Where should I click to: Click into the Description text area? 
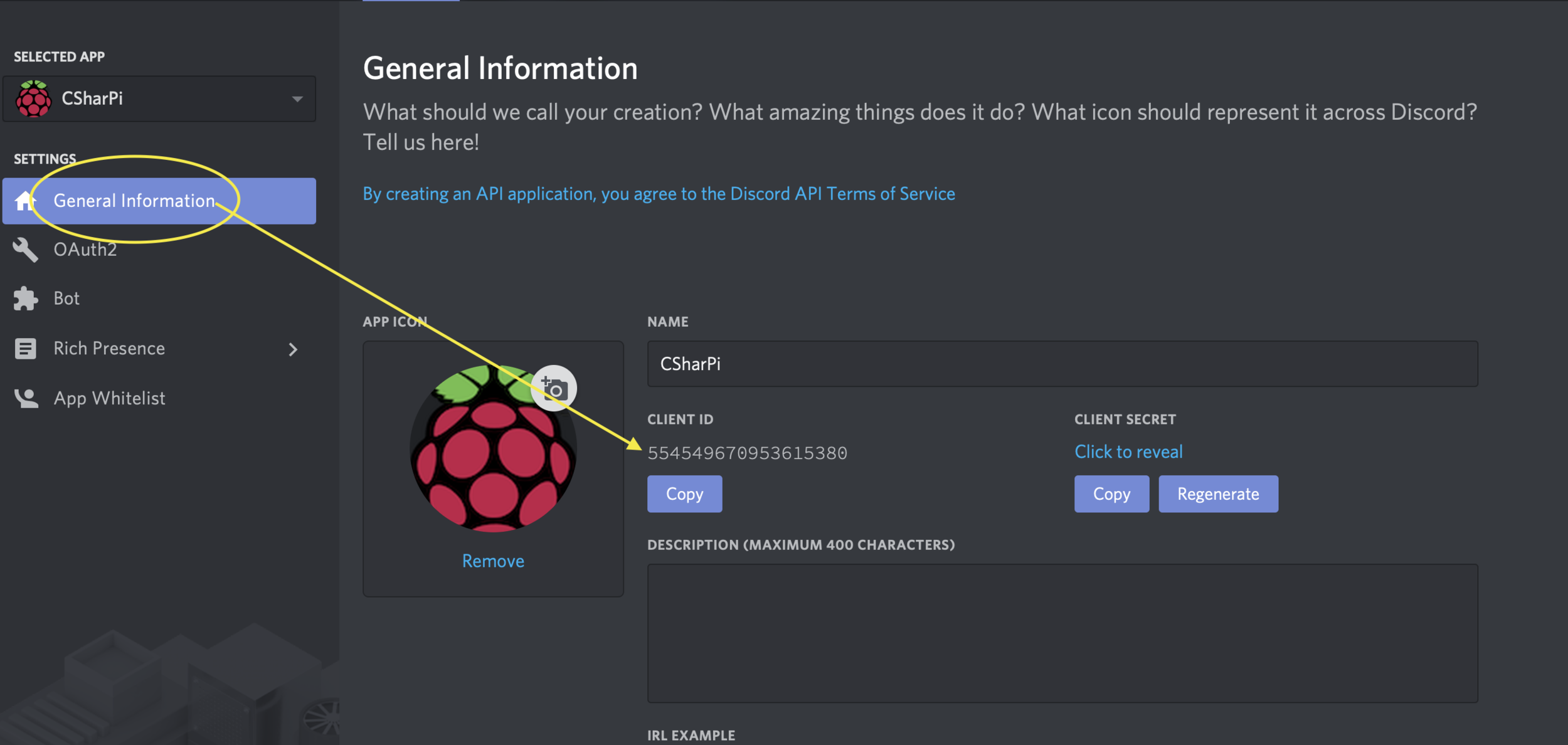[1062, 633]
